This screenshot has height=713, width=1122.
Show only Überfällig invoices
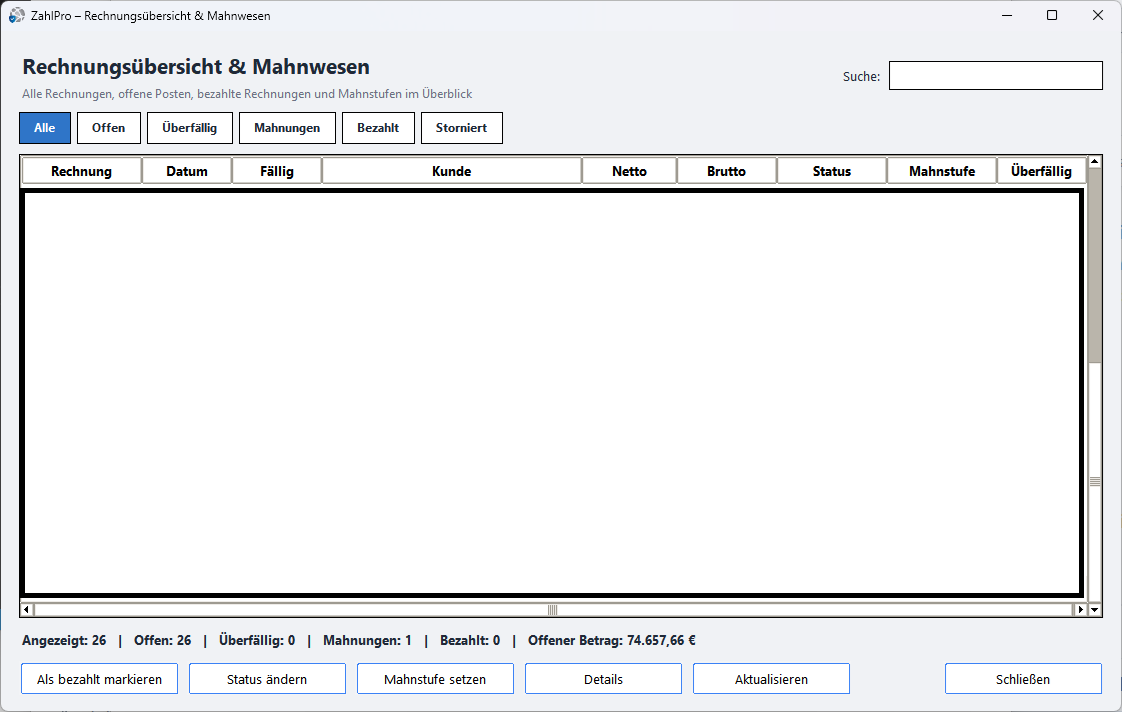190,128
